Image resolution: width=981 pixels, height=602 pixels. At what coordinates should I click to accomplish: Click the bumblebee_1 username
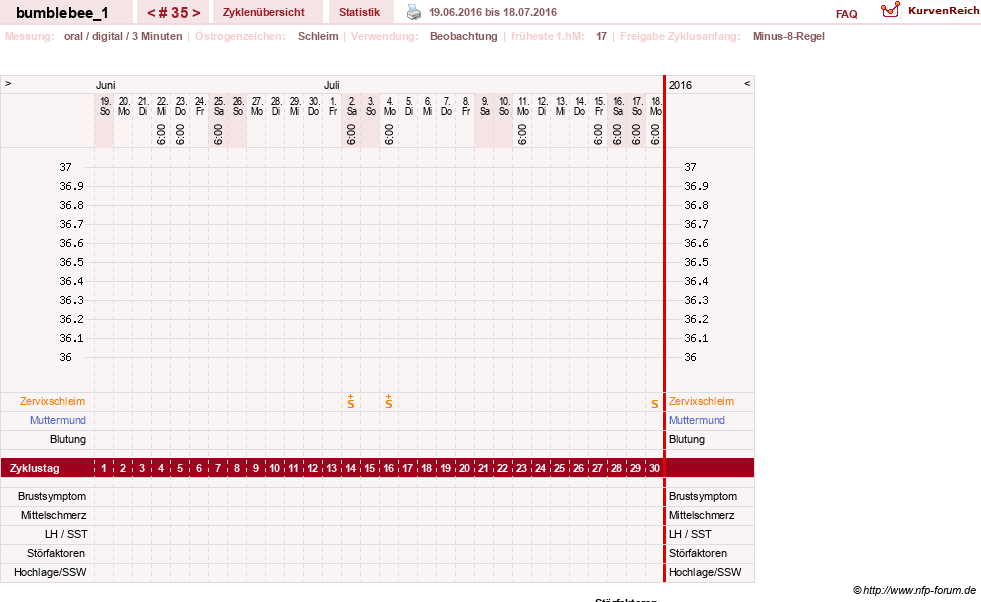(x=62, y=13)
